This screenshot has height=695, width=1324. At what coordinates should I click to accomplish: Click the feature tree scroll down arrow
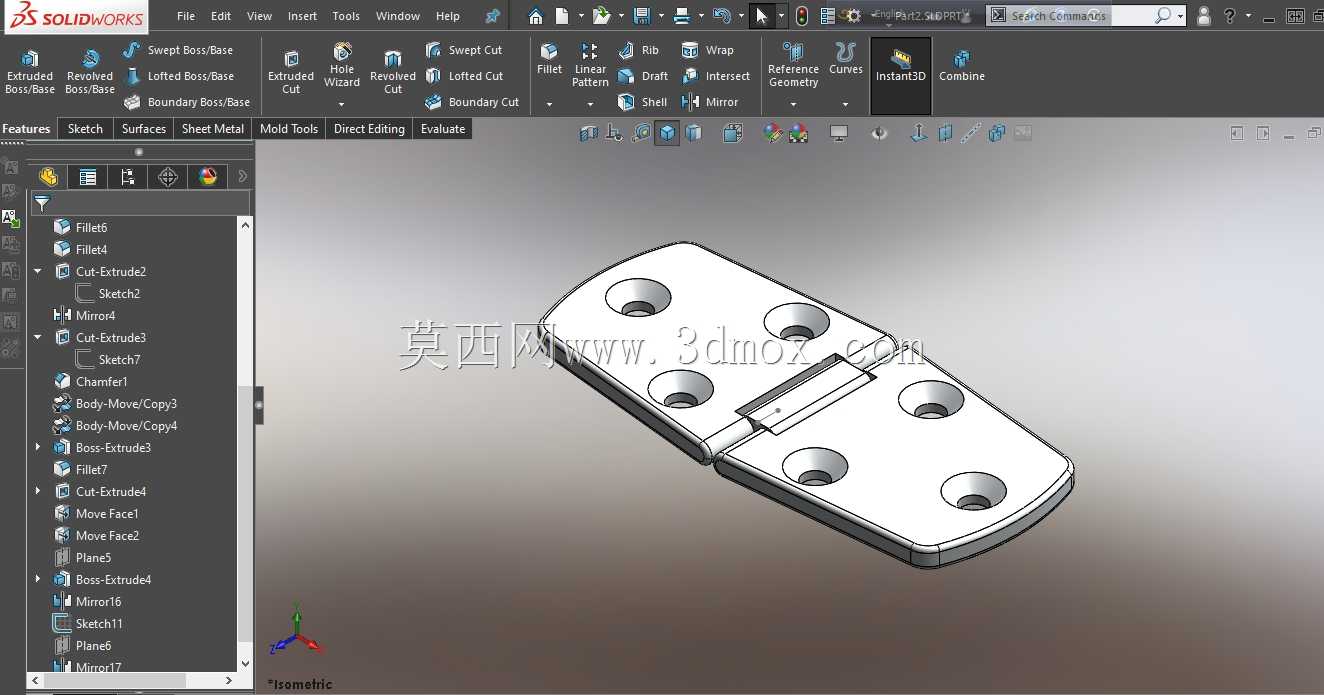tap(246, 663)
